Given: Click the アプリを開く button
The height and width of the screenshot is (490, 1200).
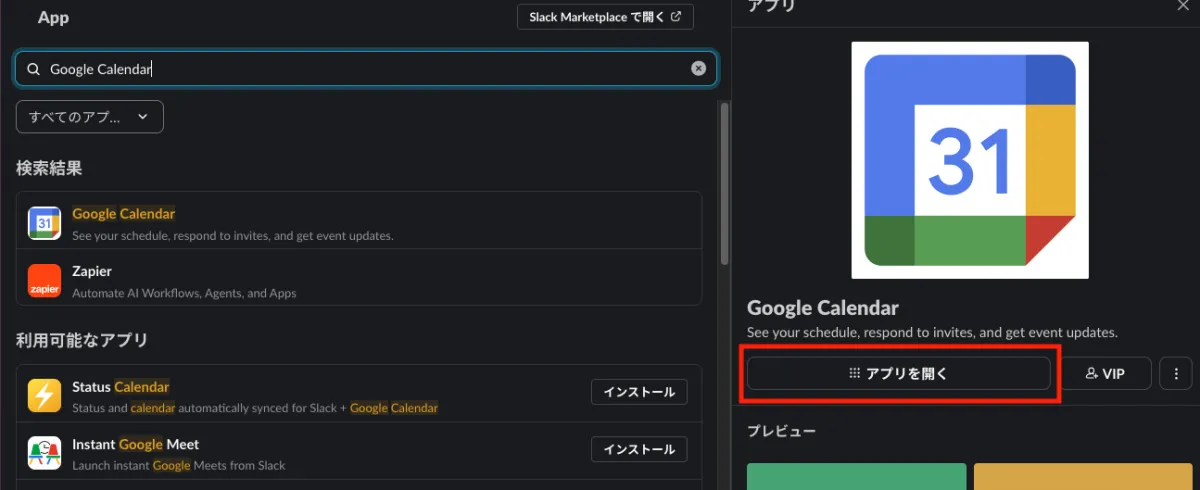Looking at the screenshot, I should [899, 373].
